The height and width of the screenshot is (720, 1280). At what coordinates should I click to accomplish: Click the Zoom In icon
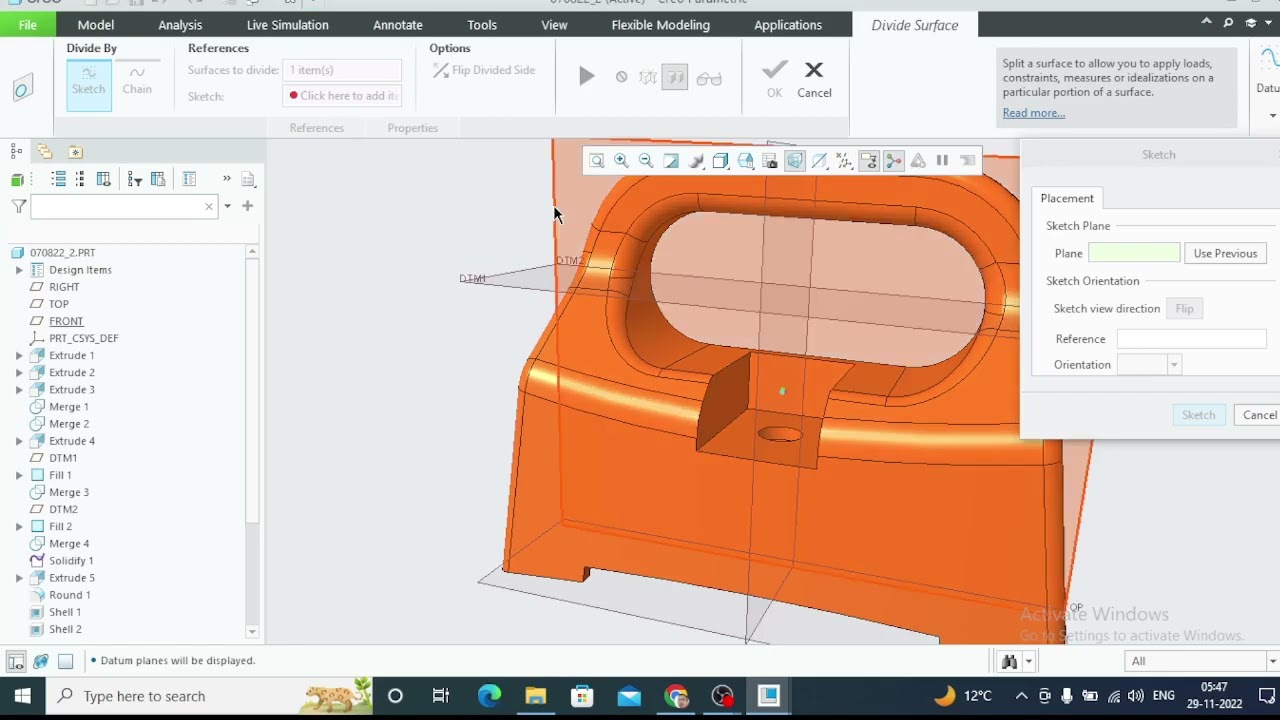pyautogui.click(x=621, y=161)
